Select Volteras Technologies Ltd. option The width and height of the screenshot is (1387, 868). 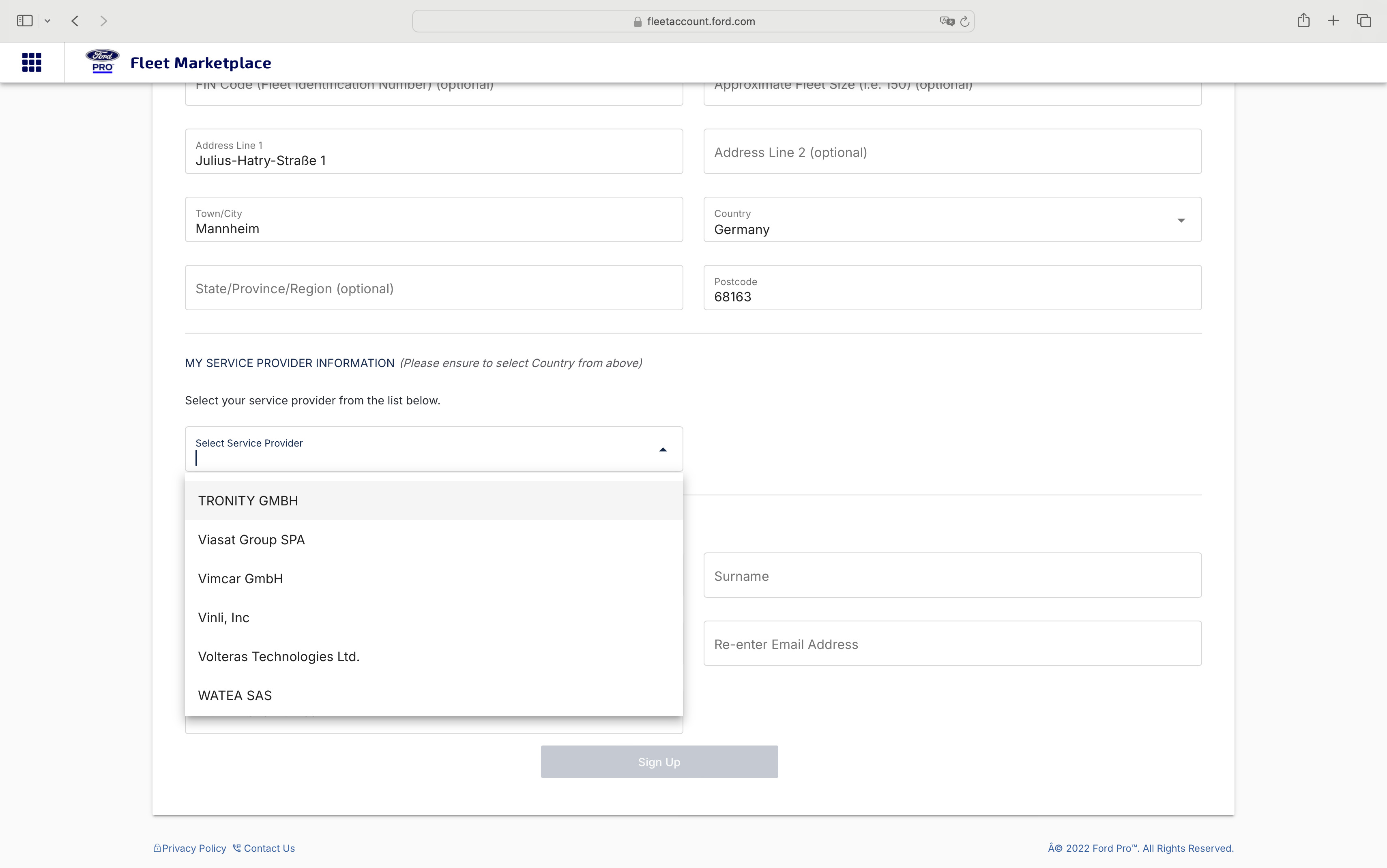pos(434,656)
